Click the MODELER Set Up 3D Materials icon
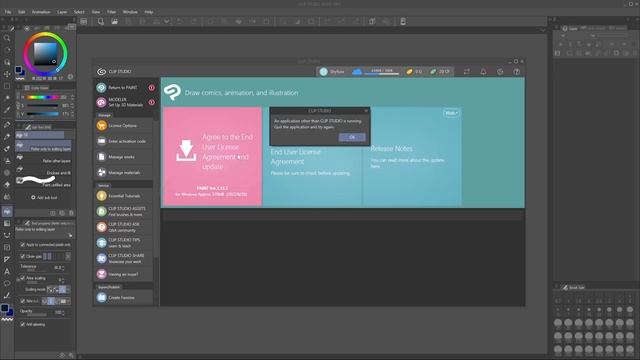The image size is (640, 360). (101, 102)
